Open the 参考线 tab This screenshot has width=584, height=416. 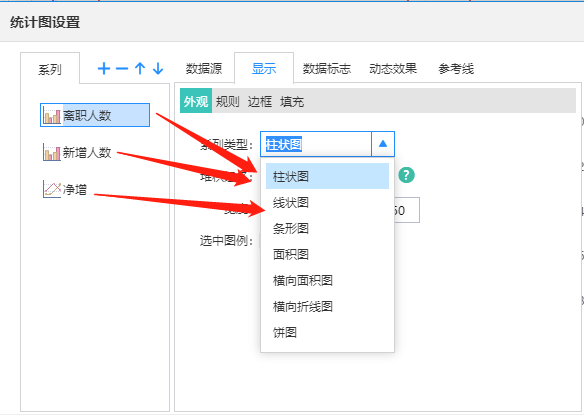456,69
